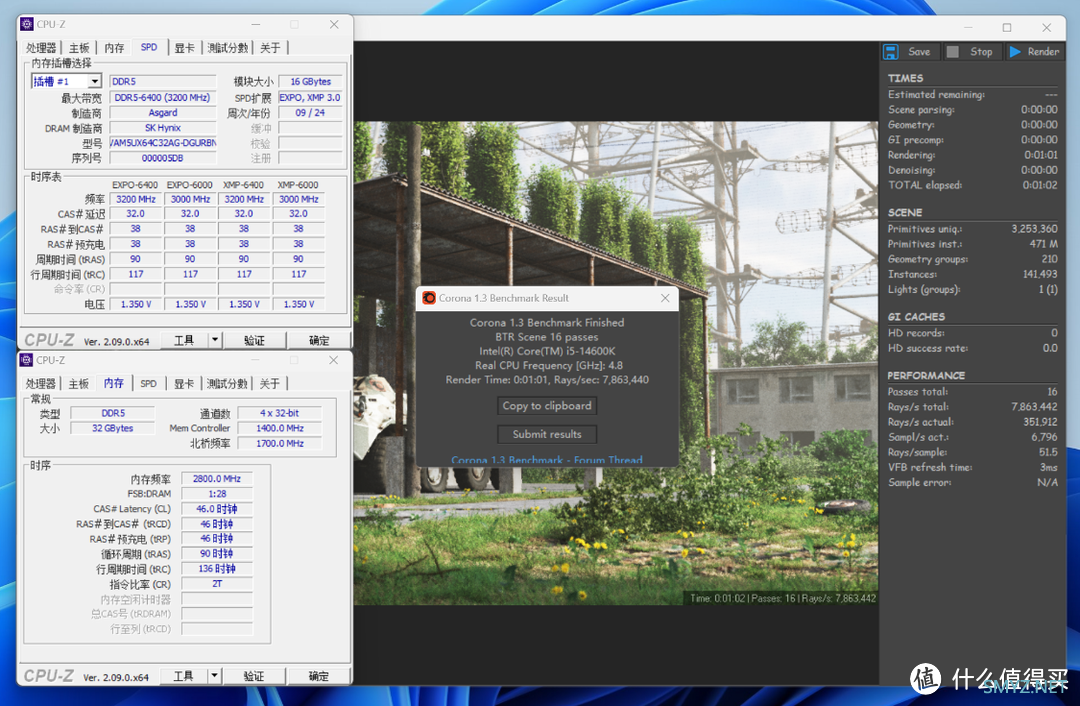Click the FSB:DRAM ratio value 1:28
This screenshot has width=1080, height=706.
(217, 494)
